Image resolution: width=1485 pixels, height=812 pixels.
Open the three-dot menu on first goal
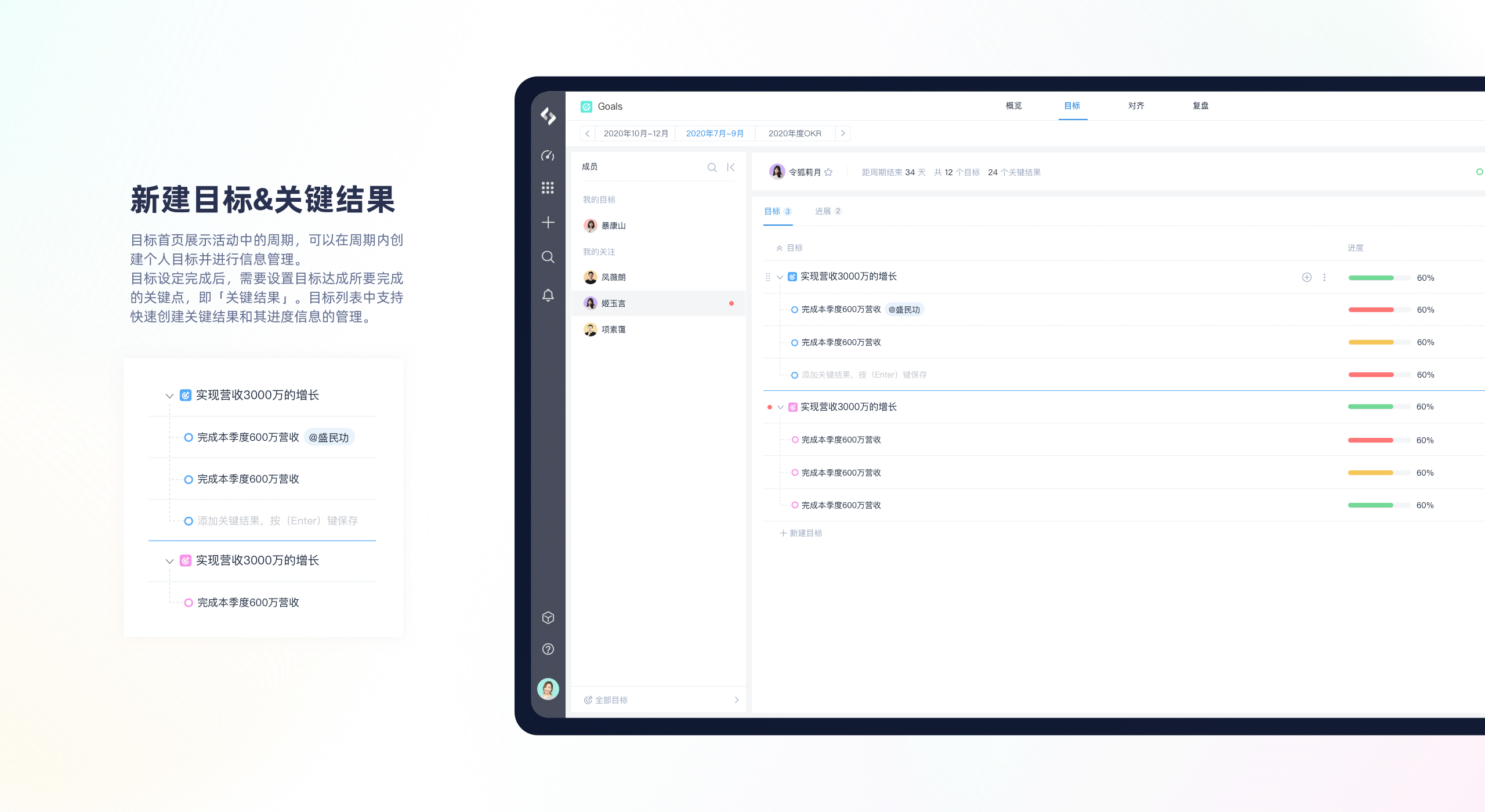(1324, 277)
